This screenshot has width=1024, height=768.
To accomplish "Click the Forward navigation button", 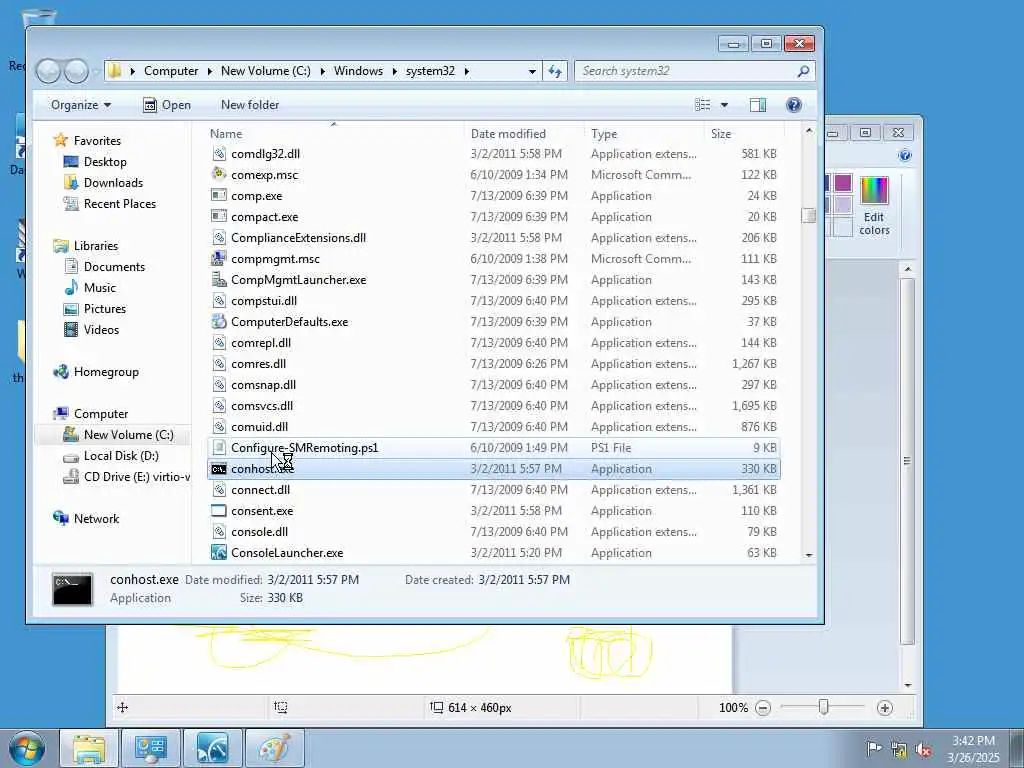I will [x=76, y=71].
